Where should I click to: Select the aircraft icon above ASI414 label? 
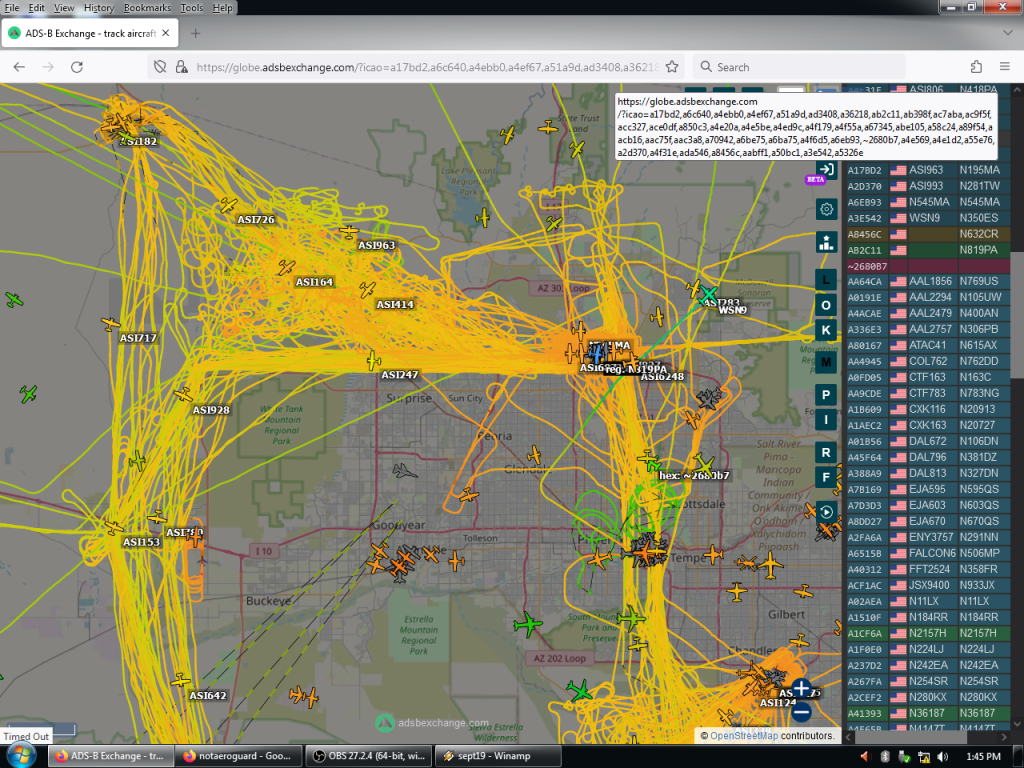click(x=368, y=289)
